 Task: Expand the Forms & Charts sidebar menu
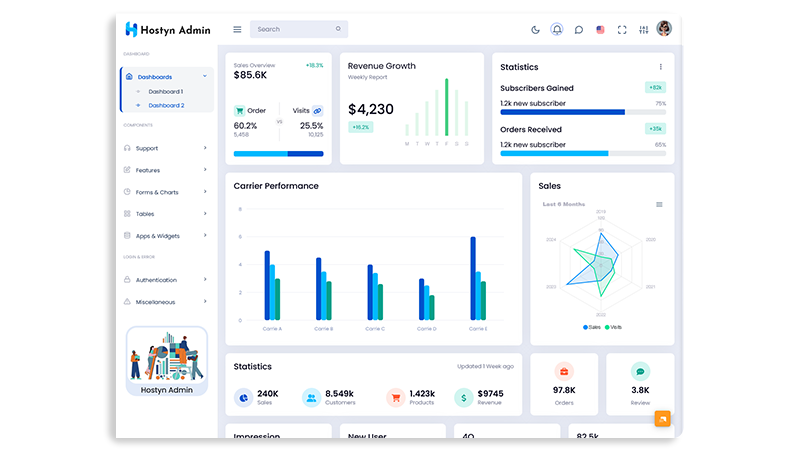pos(166,192)
